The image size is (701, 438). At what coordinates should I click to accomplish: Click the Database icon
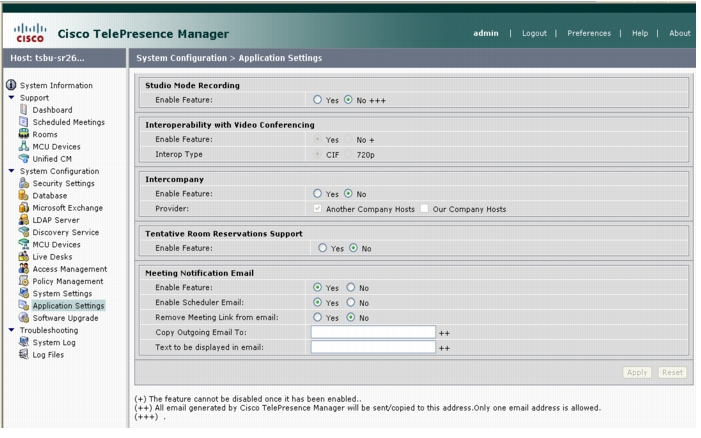pos(24,195)
